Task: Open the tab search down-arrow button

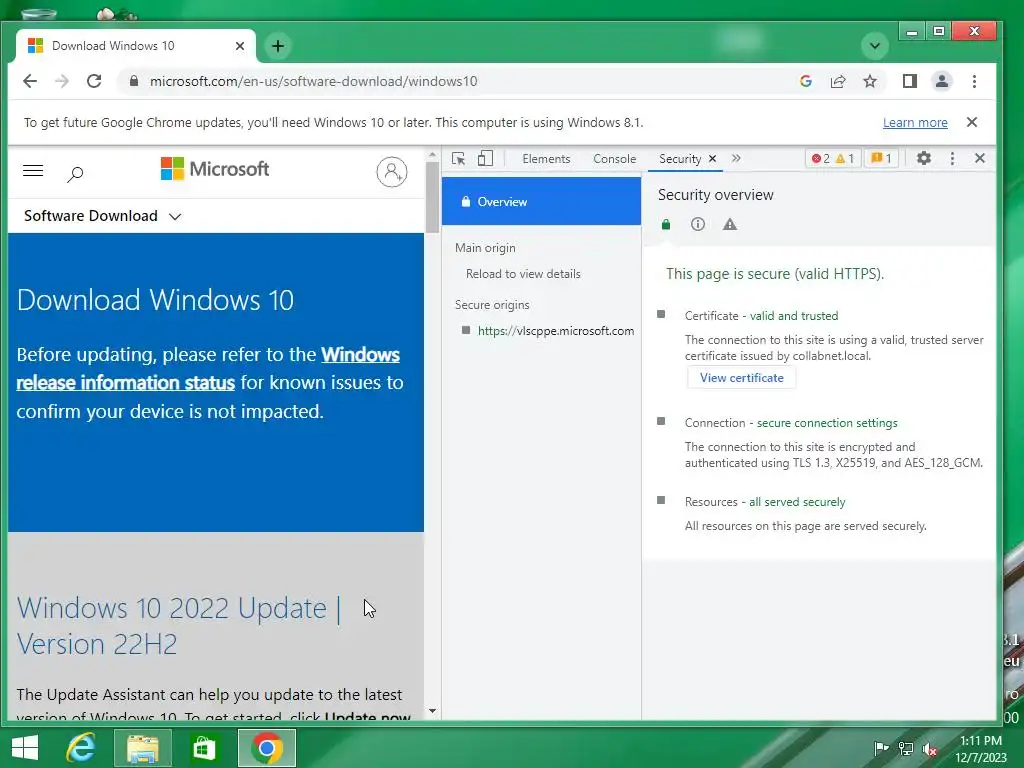Action: coord(874,46)
